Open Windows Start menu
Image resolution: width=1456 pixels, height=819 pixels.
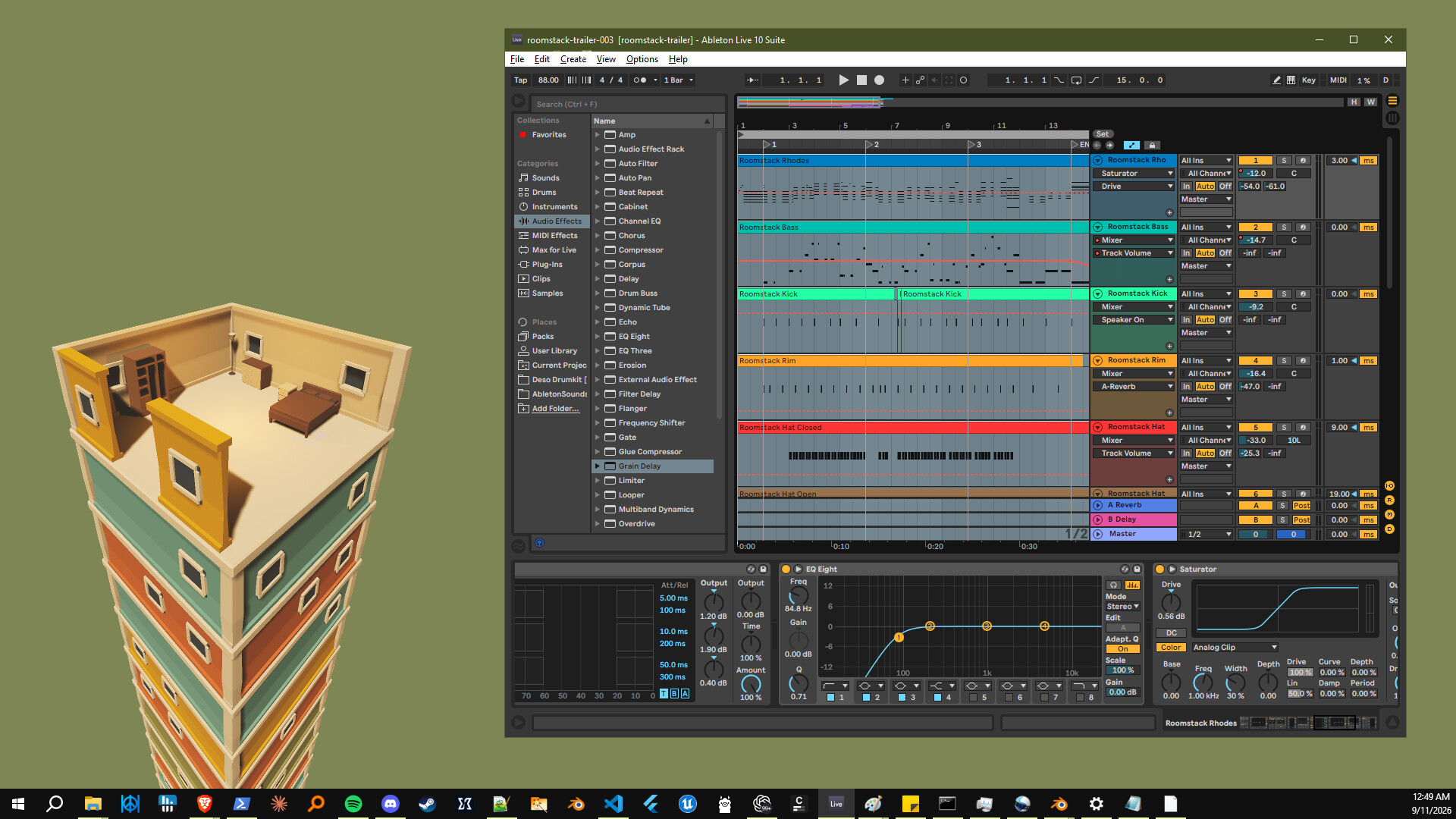[18, 804]
